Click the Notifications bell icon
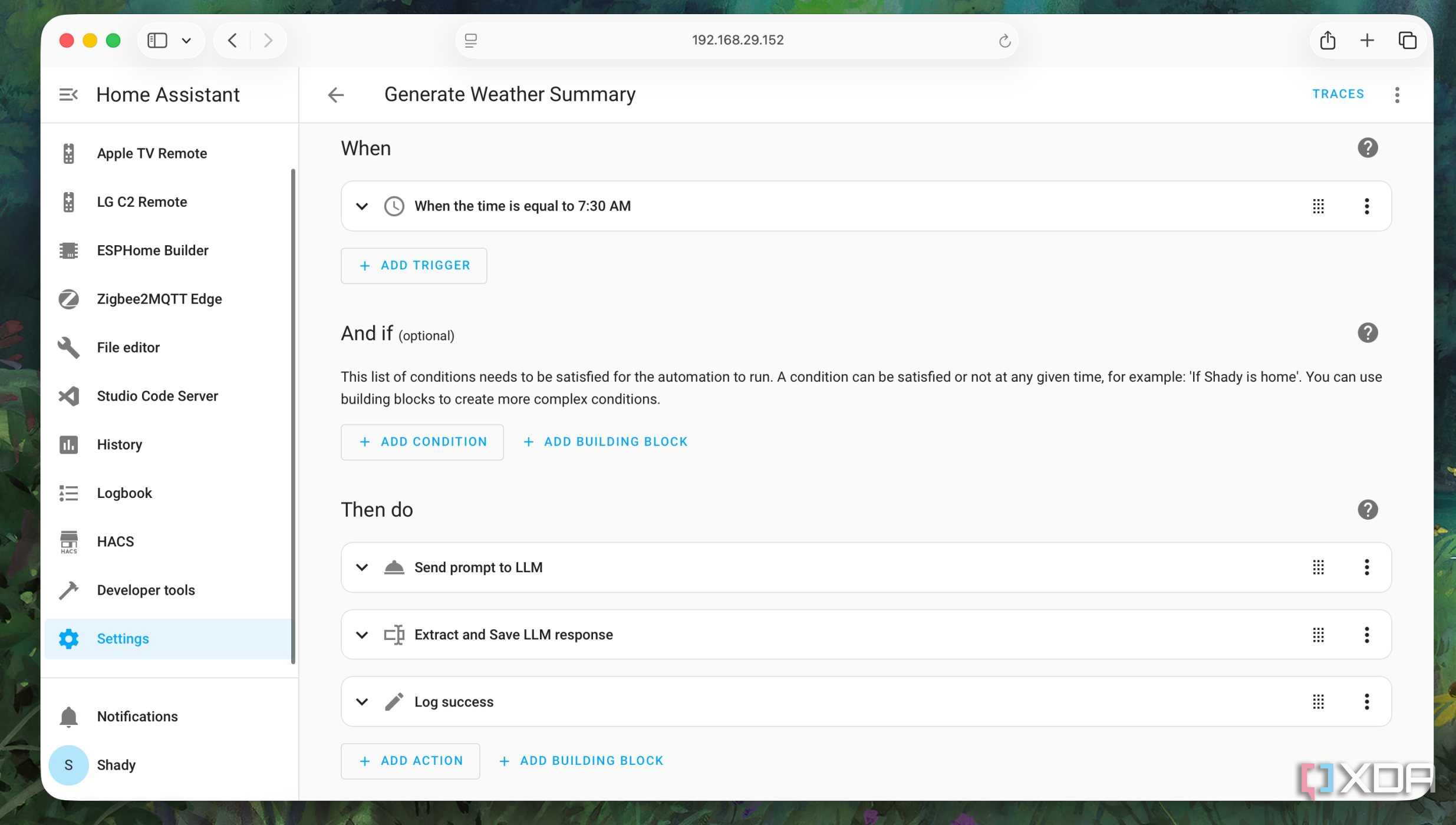Screen dimensions: 1456x825 point(68,717)
